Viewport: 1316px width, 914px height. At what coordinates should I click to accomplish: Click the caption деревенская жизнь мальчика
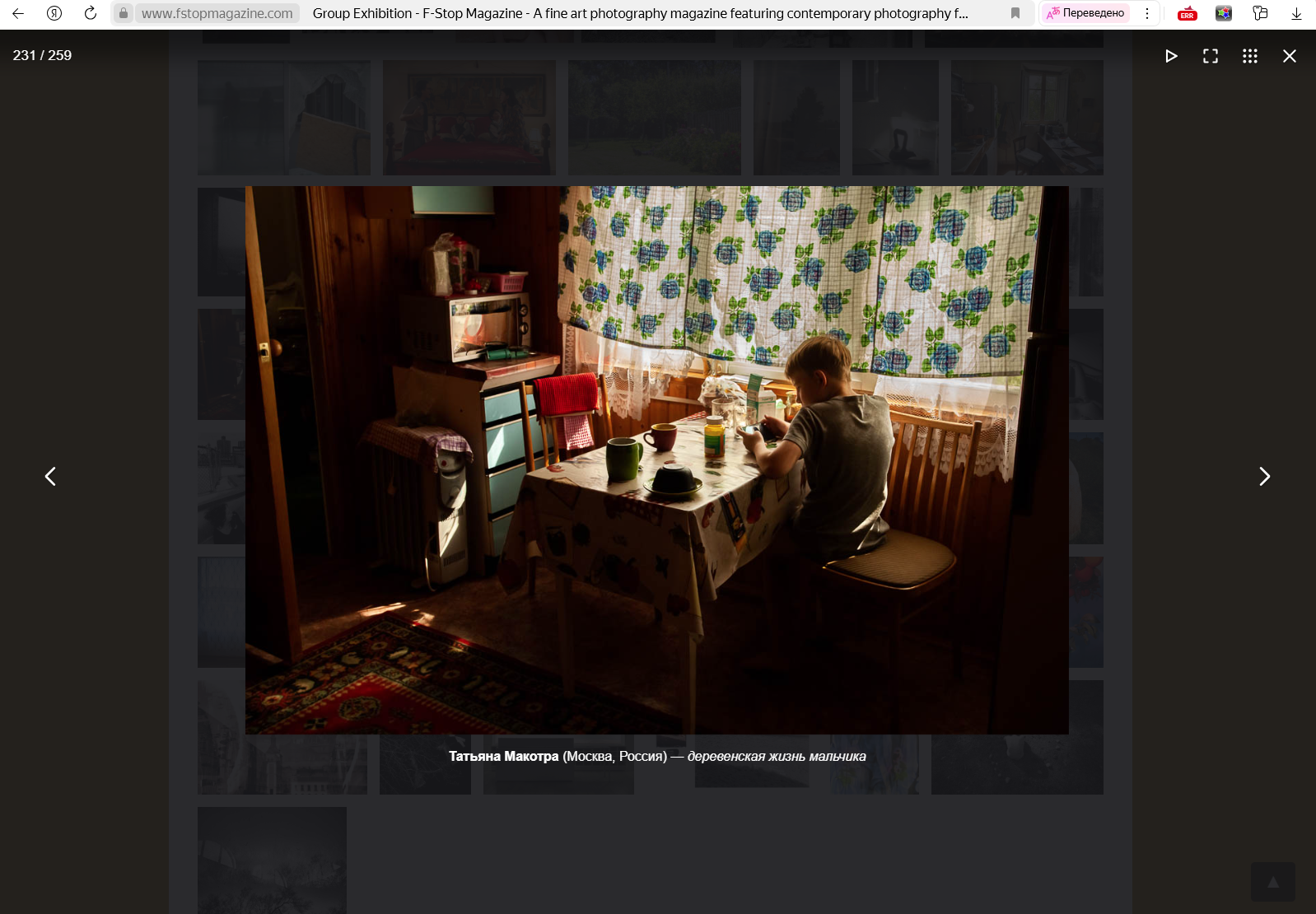click(x=777, y=756)
